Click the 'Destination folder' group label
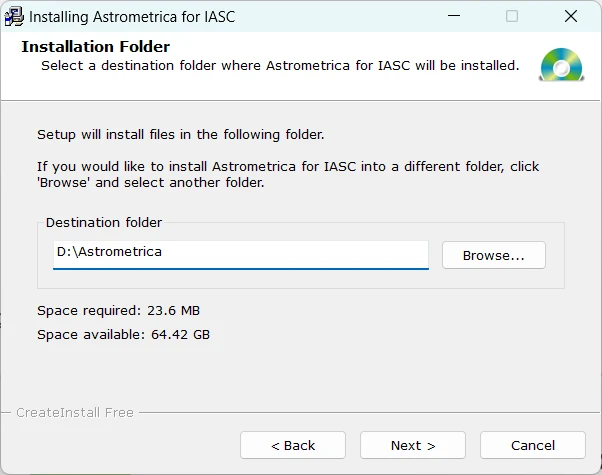This screenshot has width=602, height=475. click(x=104, y=223)
